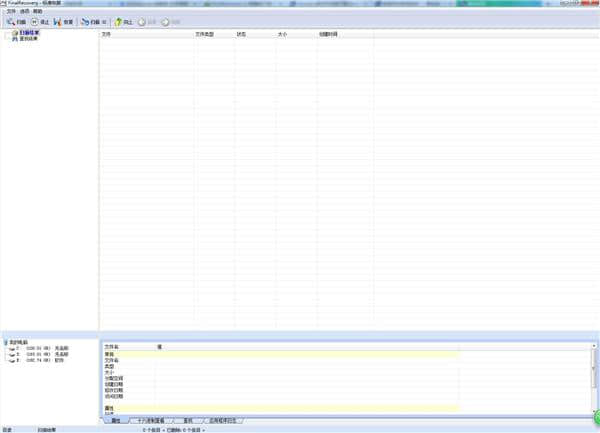The width and height of the screenshot is (600, 433).
Task: Sort by the Size (大小) column header
Action: point(282,33)
